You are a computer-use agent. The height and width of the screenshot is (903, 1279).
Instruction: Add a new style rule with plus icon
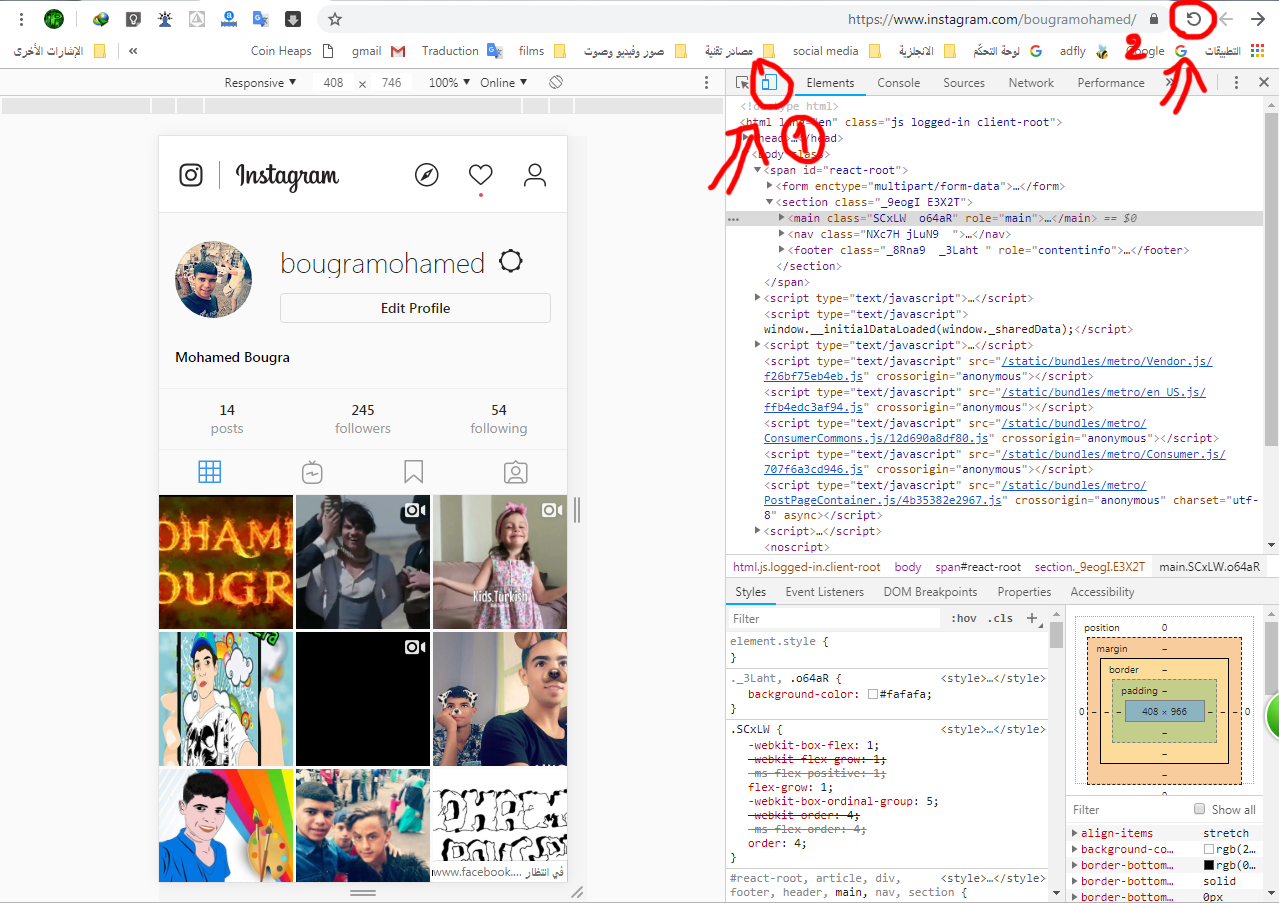click(x=1032, y=618)
